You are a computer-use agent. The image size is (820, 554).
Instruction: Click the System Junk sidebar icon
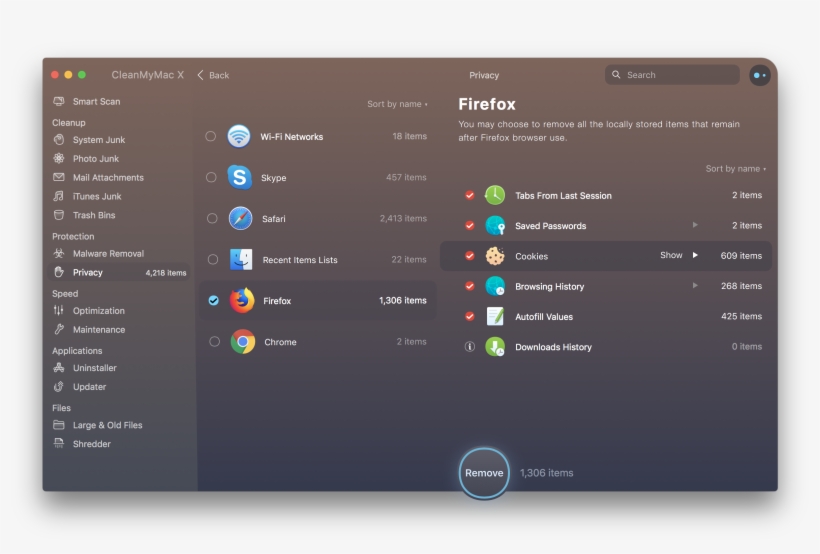[x=59, y=140]
